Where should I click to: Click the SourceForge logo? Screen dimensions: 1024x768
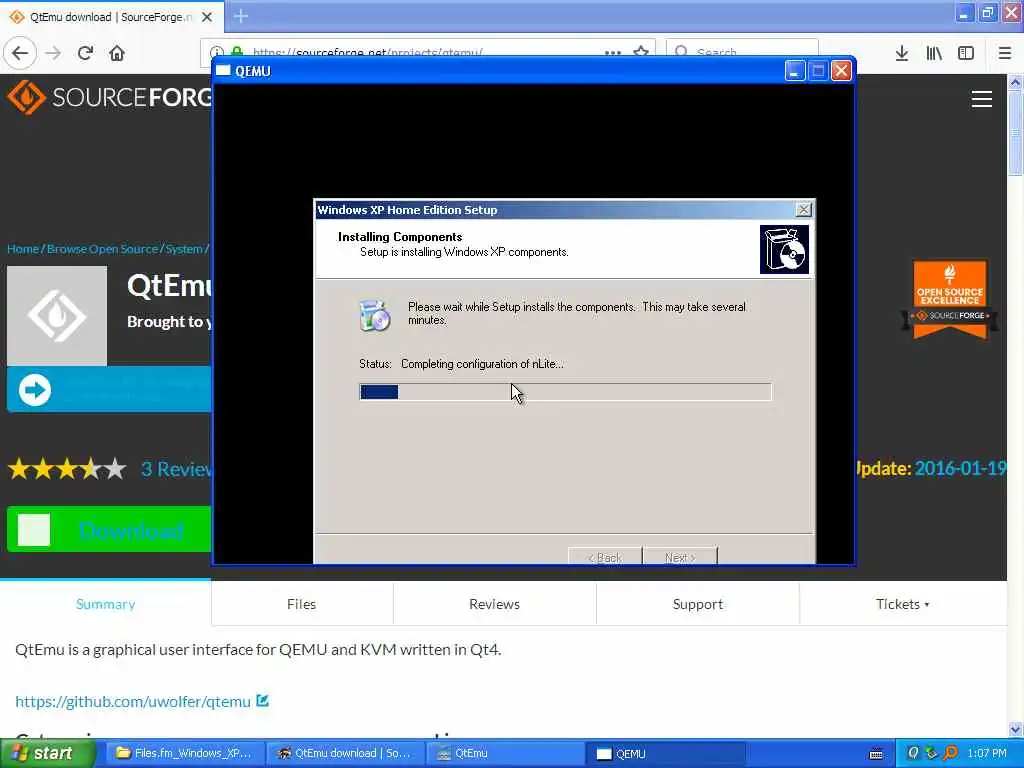108,97
